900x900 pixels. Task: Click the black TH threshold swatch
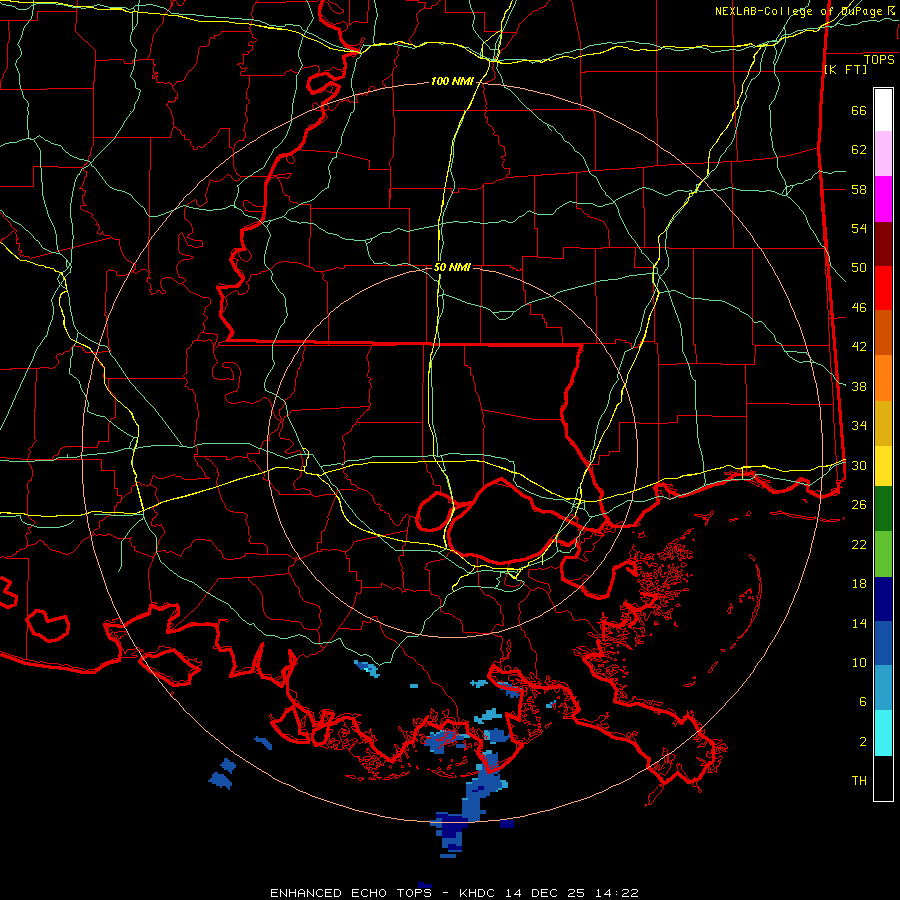click(883, 778)
